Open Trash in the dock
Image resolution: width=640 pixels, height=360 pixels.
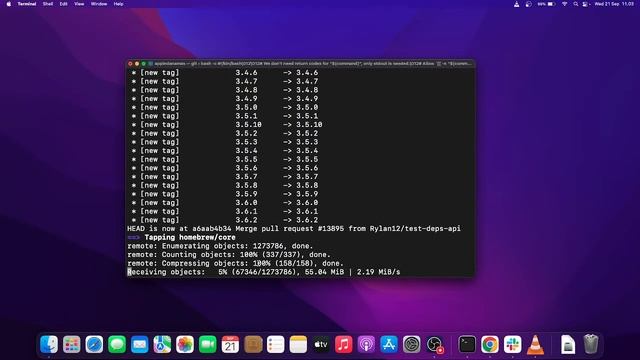click(591, 344)
